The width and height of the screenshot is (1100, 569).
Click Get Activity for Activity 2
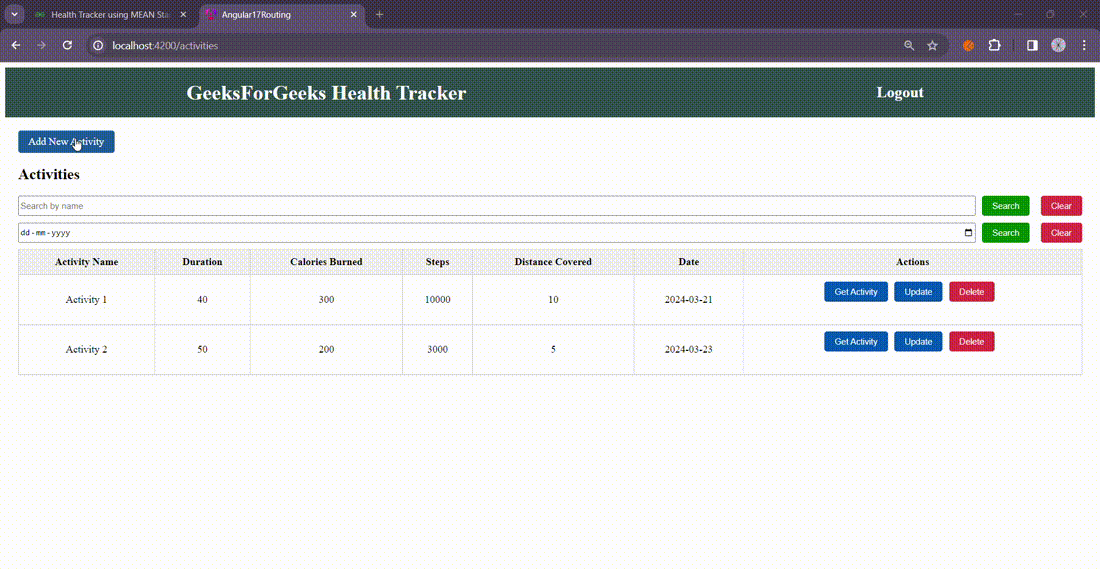click(x=856, y=342)
